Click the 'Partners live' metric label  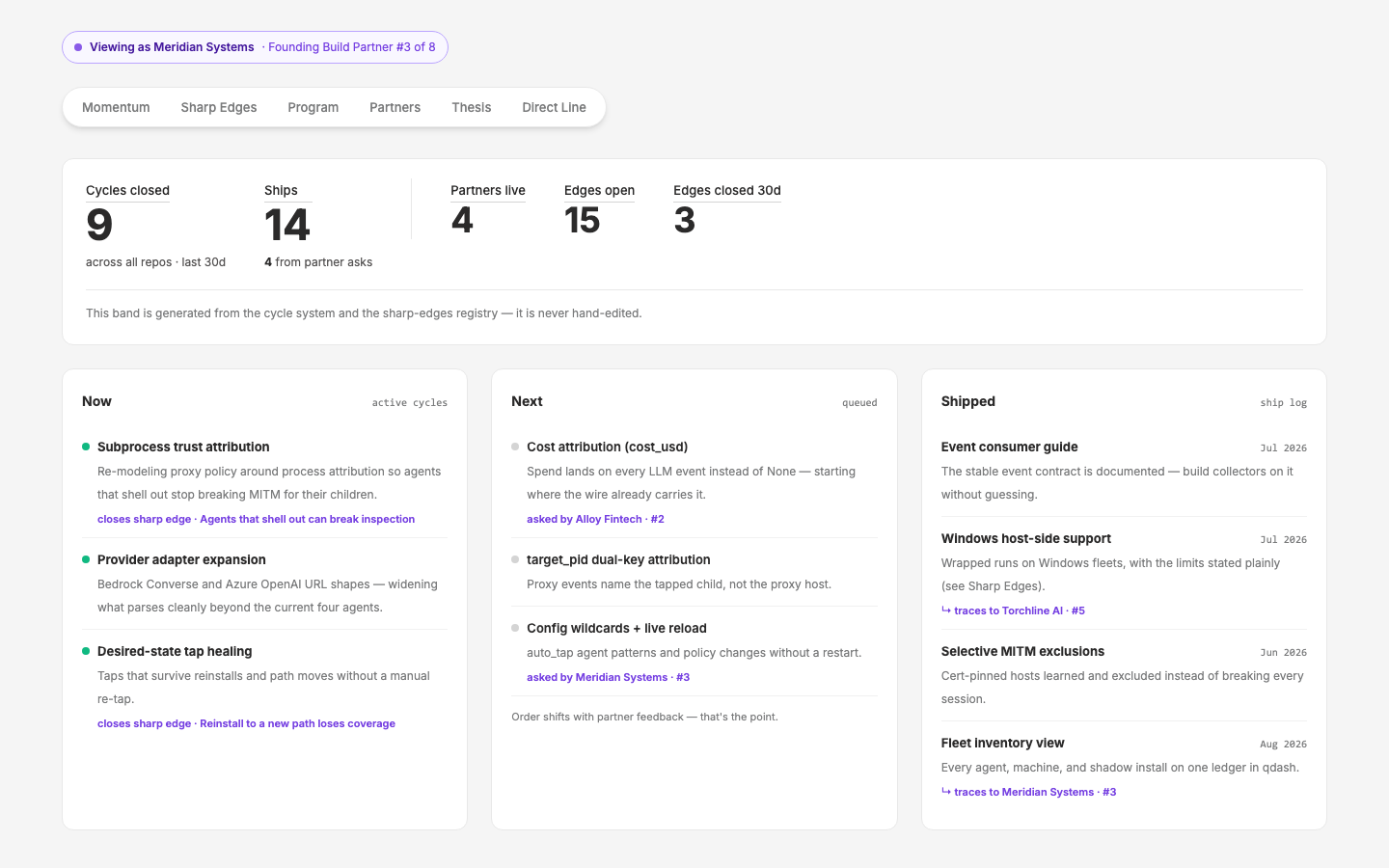point(488,190)
